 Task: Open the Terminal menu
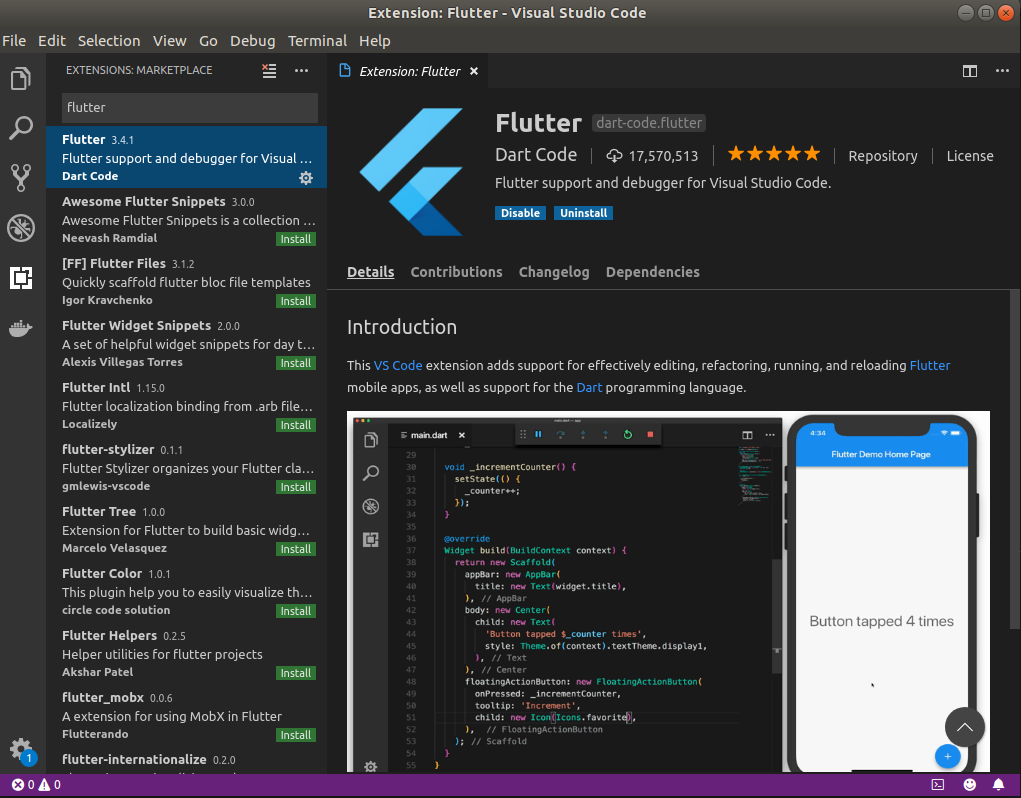[x=317, y=40]
